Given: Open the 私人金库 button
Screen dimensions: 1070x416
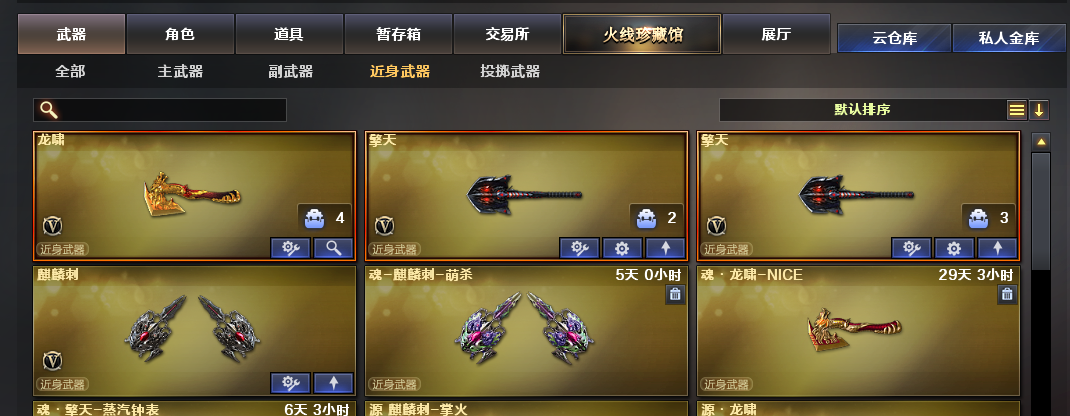Looking at the screenshot, I should (x=1009, y=38).
